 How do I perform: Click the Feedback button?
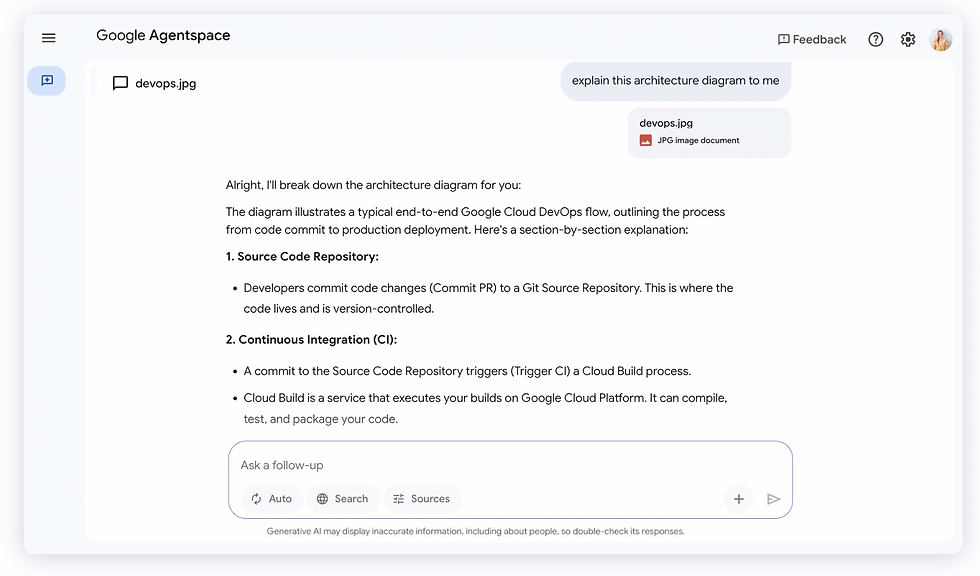coord(812,39)
